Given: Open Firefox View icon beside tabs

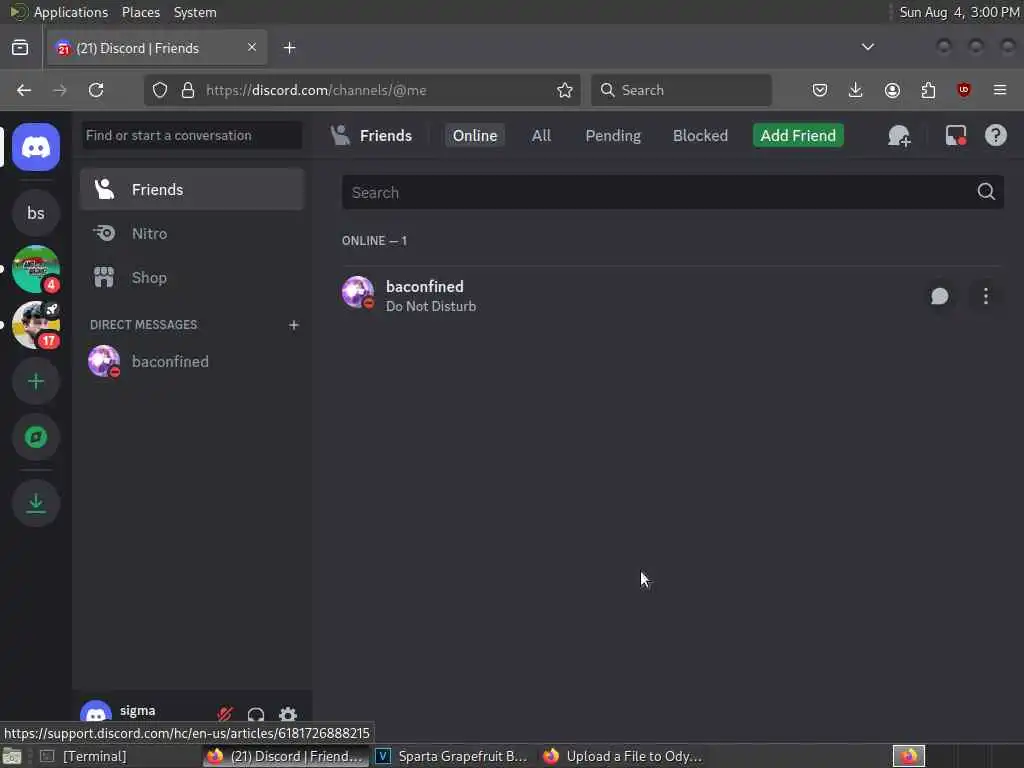Looking at the screenshot, I should click(20, 48).
